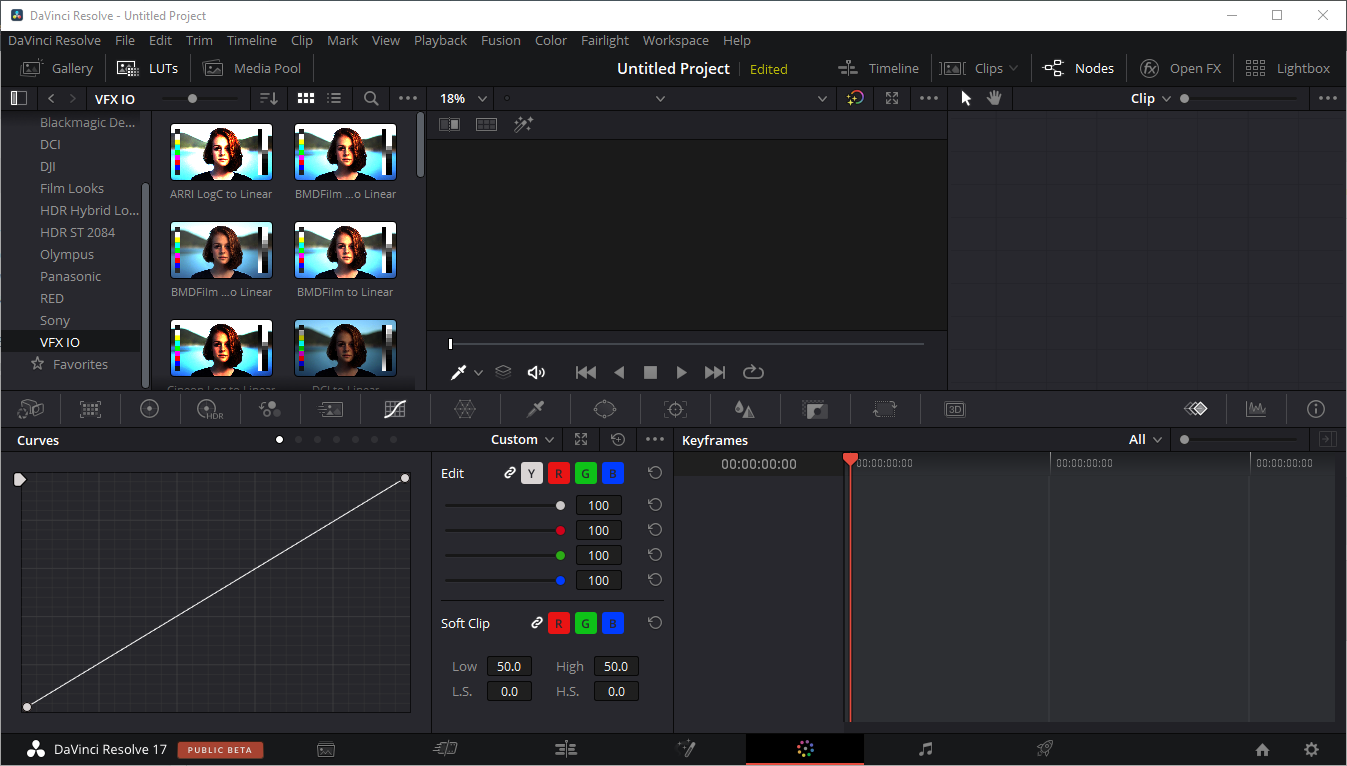Open the Custom curves mode dropdown
The image size is (1347, 766).
point(523,440)
